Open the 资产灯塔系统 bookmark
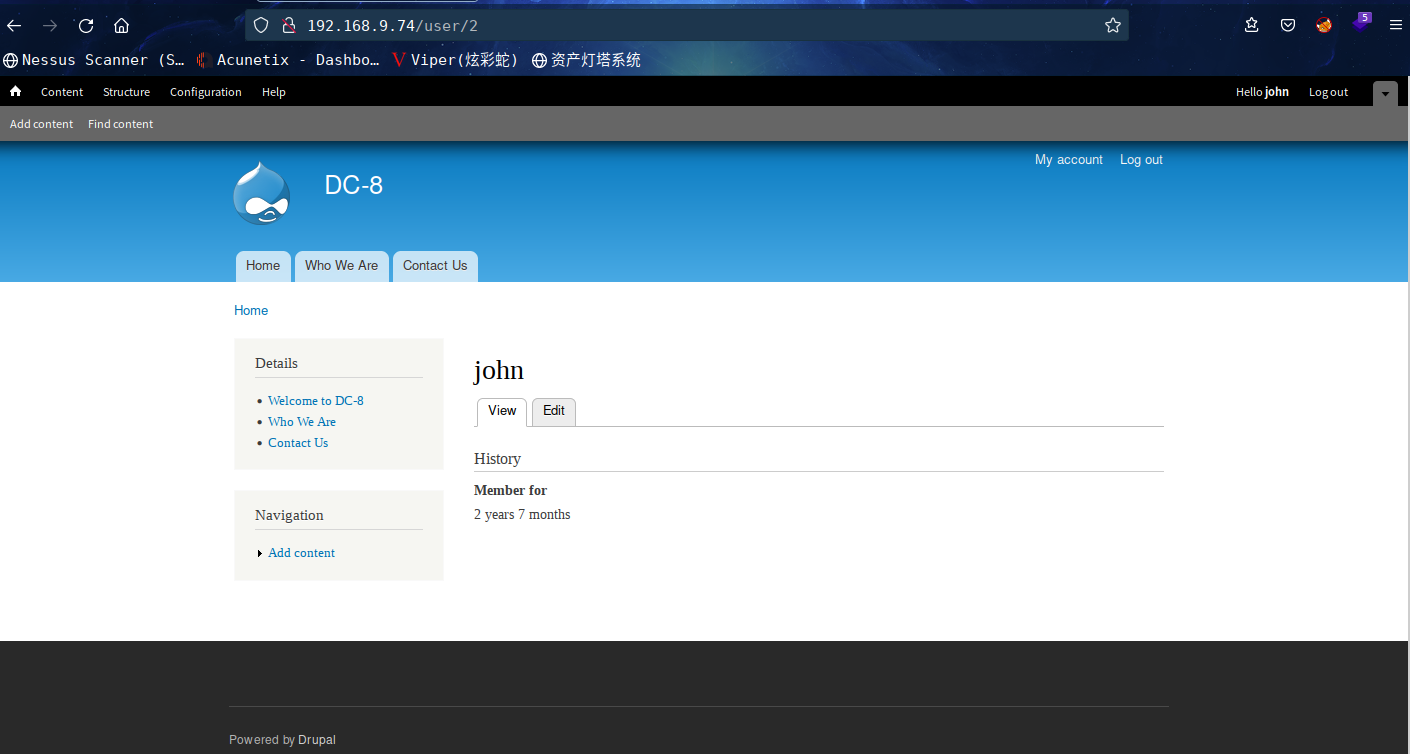Viewport: 1410px width, 754px height. pos(586,60)
